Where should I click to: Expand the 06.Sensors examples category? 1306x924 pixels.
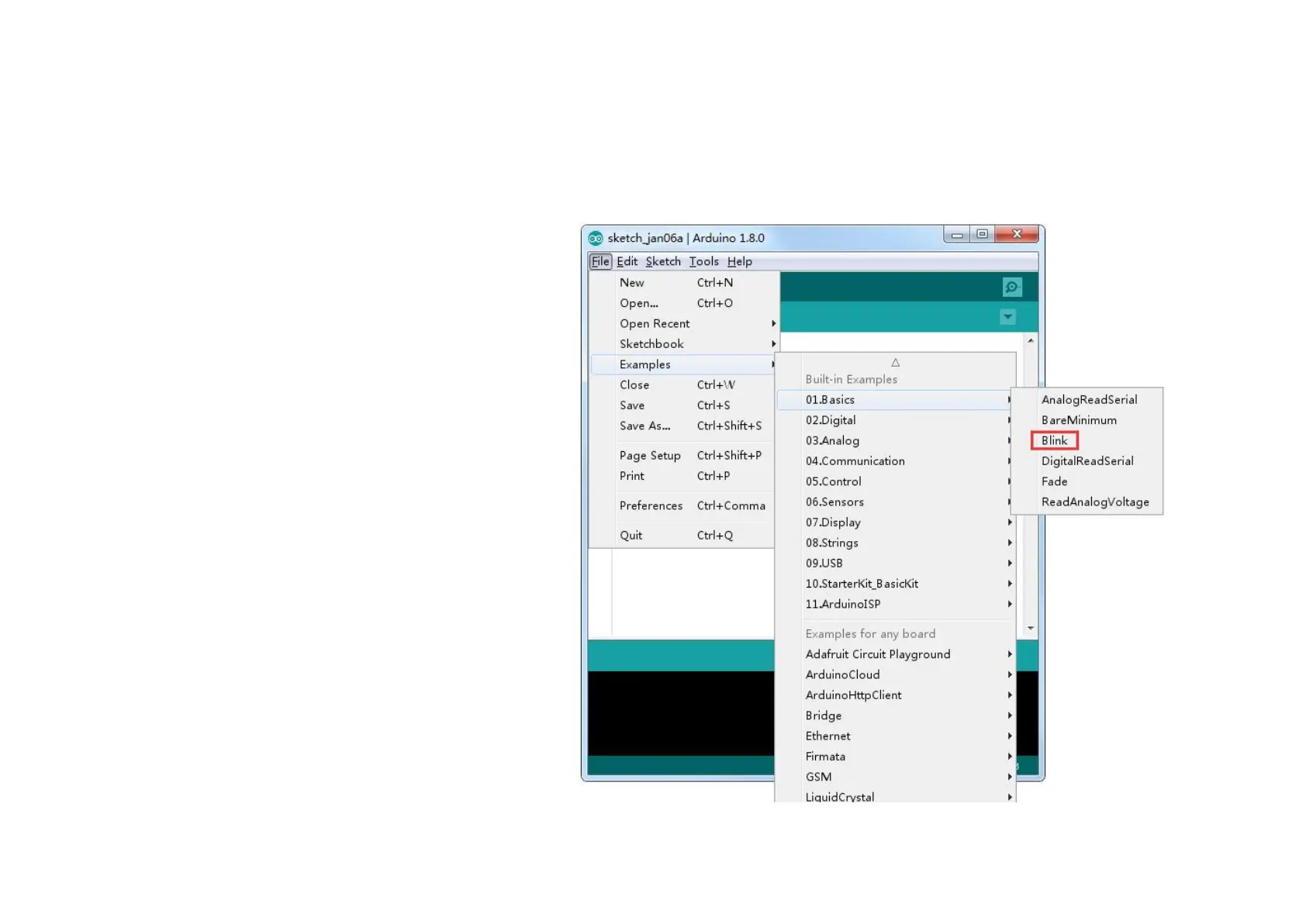[x=896, y=502]
